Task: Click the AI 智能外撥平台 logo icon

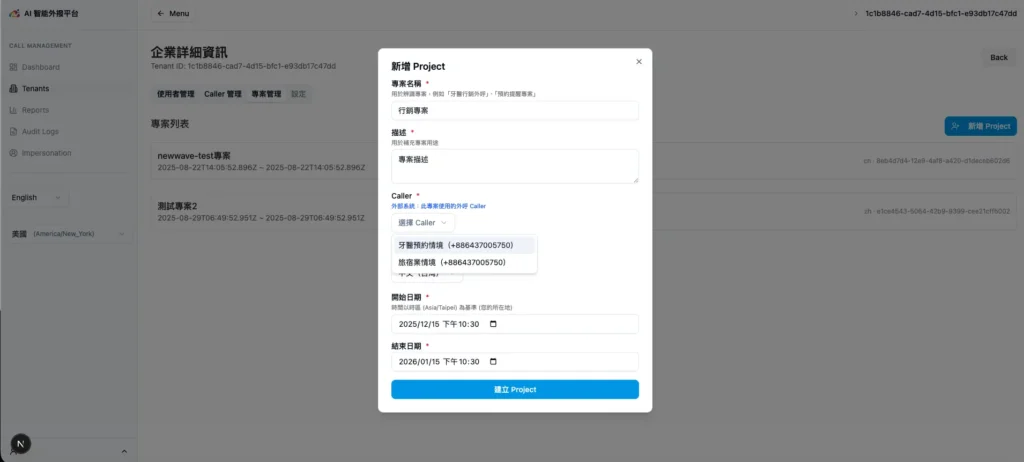Action: [x=14, y=13]
